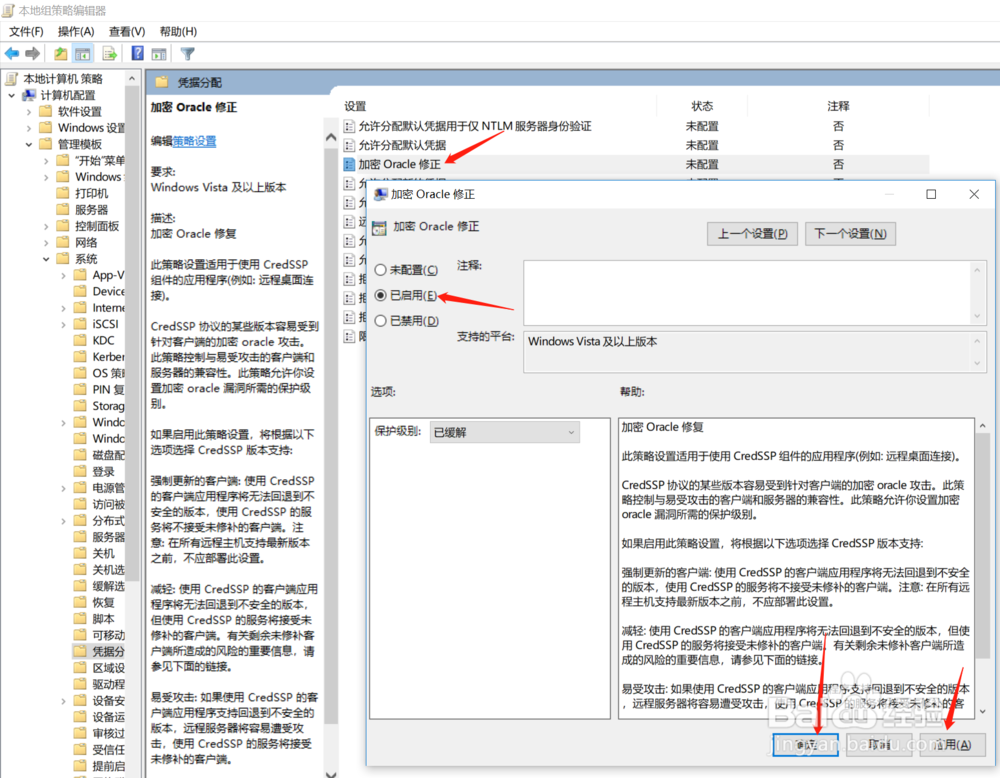
Task: Click the 下一个设置(N) button
Action: [x=850, y=234]
